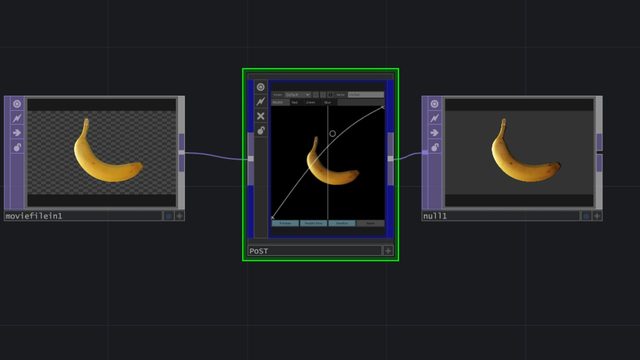Select the null1 node name label
The image size is (640, 360).
click(x=435, y=216)
